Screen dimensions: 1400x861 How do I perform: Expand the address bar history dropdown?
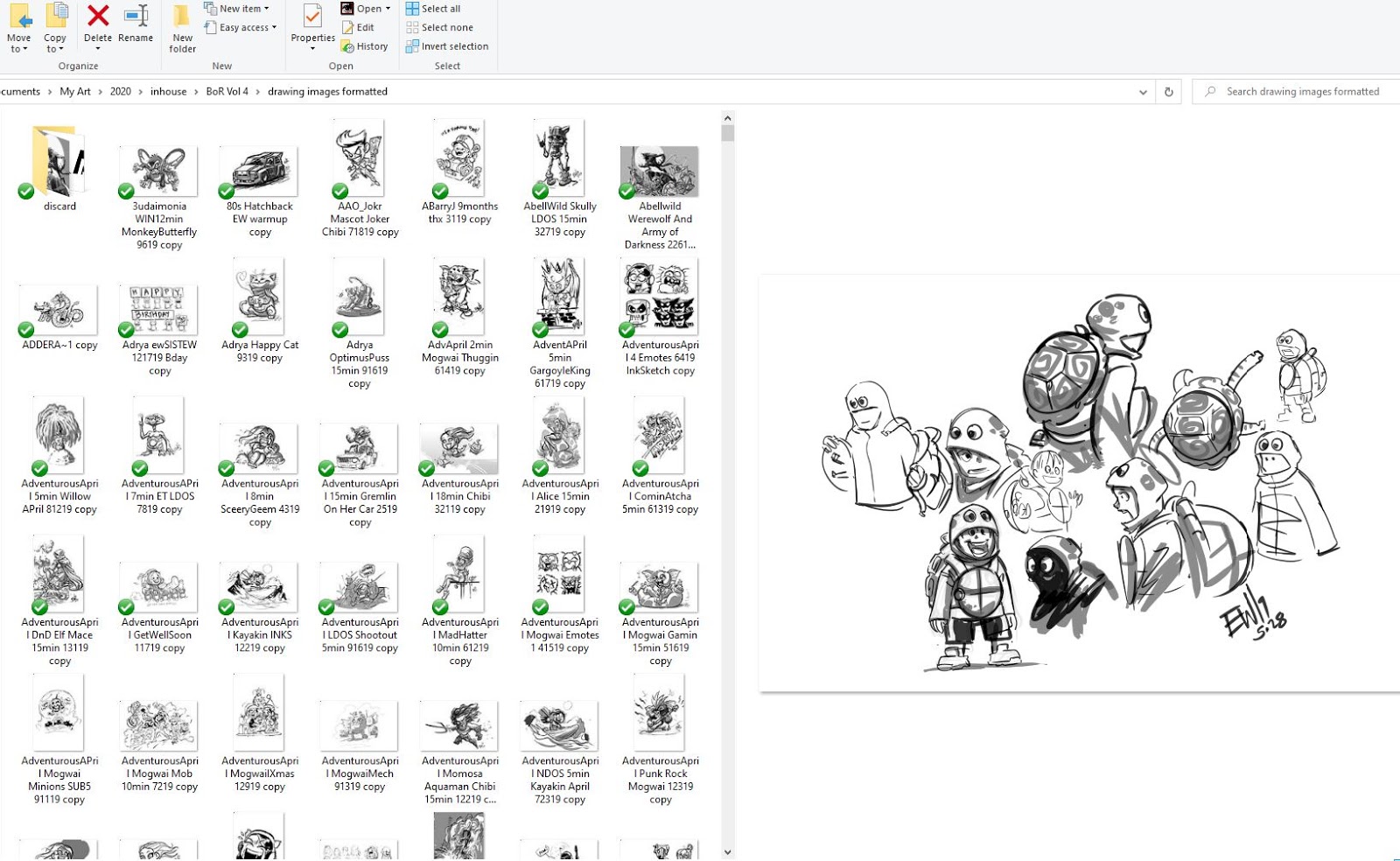[x=1143, y=92]
